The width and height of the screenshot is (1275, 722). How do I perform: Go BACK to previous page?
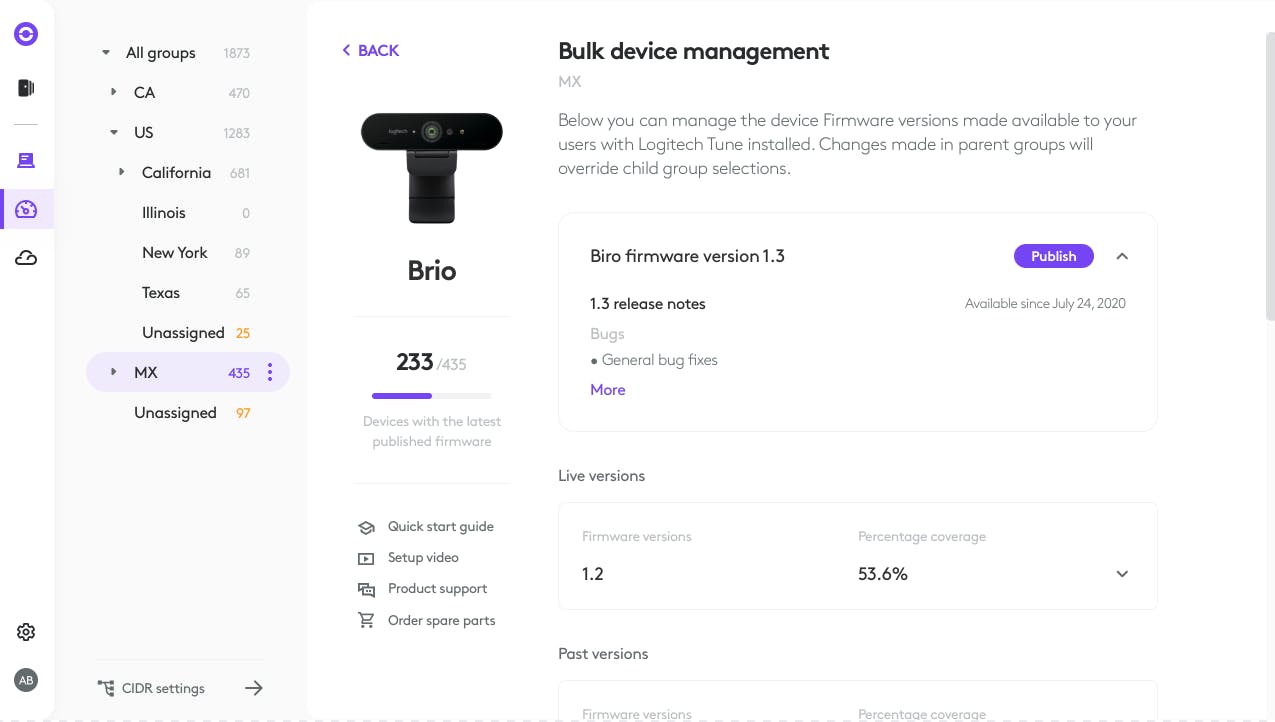coord(370,50)
